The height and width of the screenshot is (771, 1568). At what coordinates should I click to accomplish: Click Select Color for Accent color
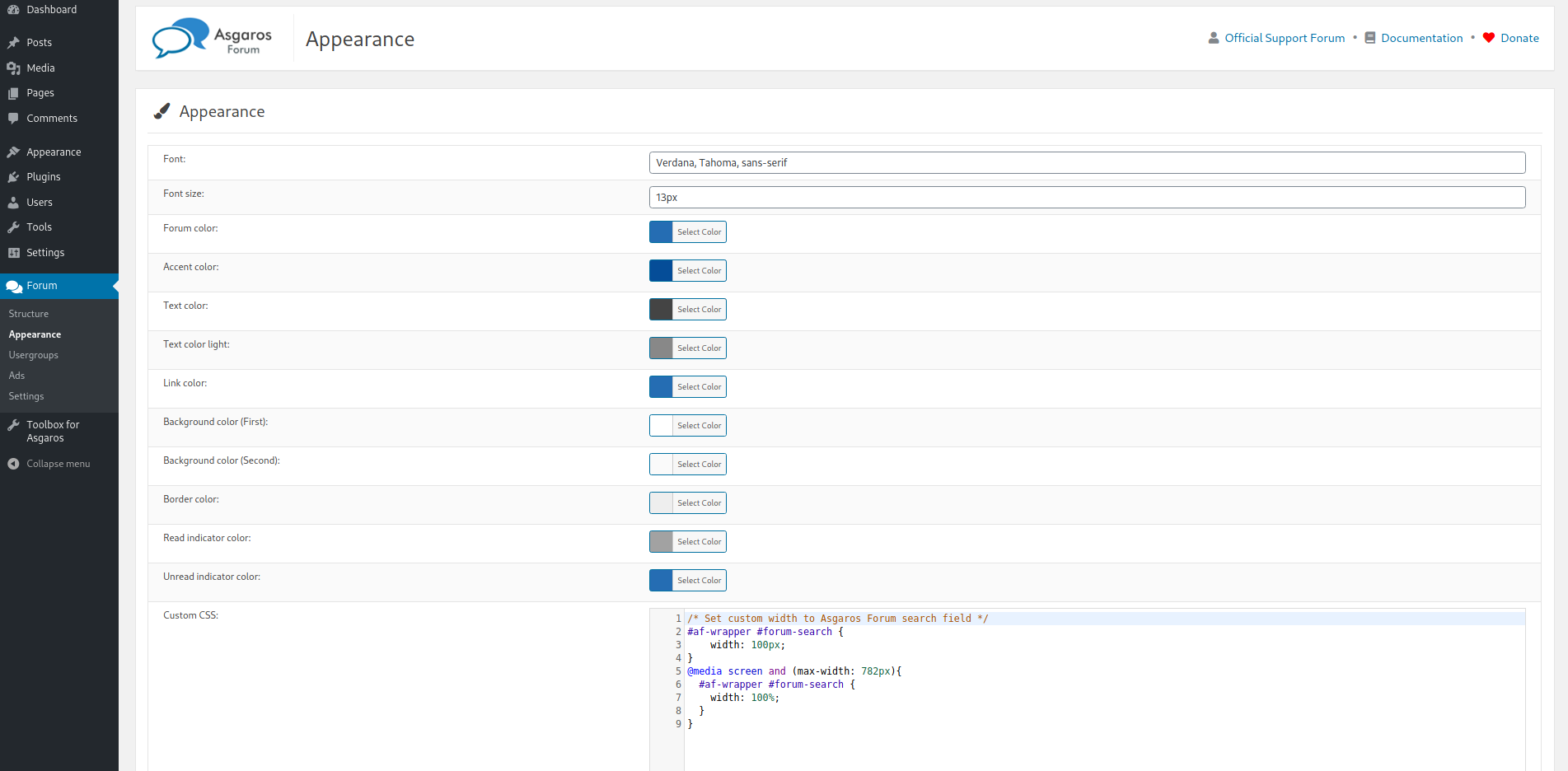tap(699, 270)
